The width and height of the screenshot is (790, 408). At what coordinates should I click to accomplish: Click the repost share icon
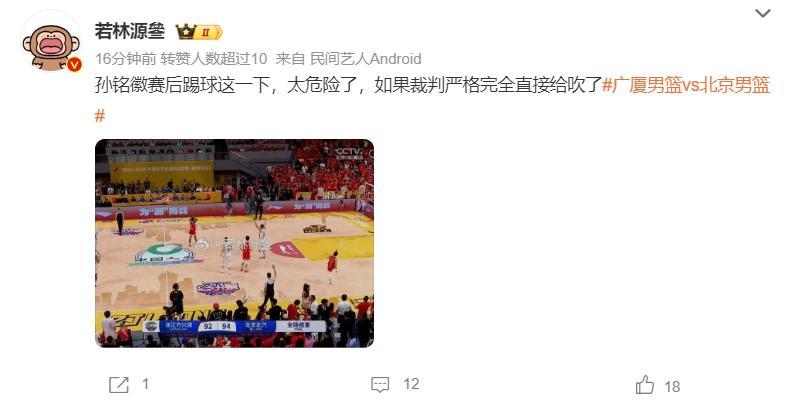point(119,385)
